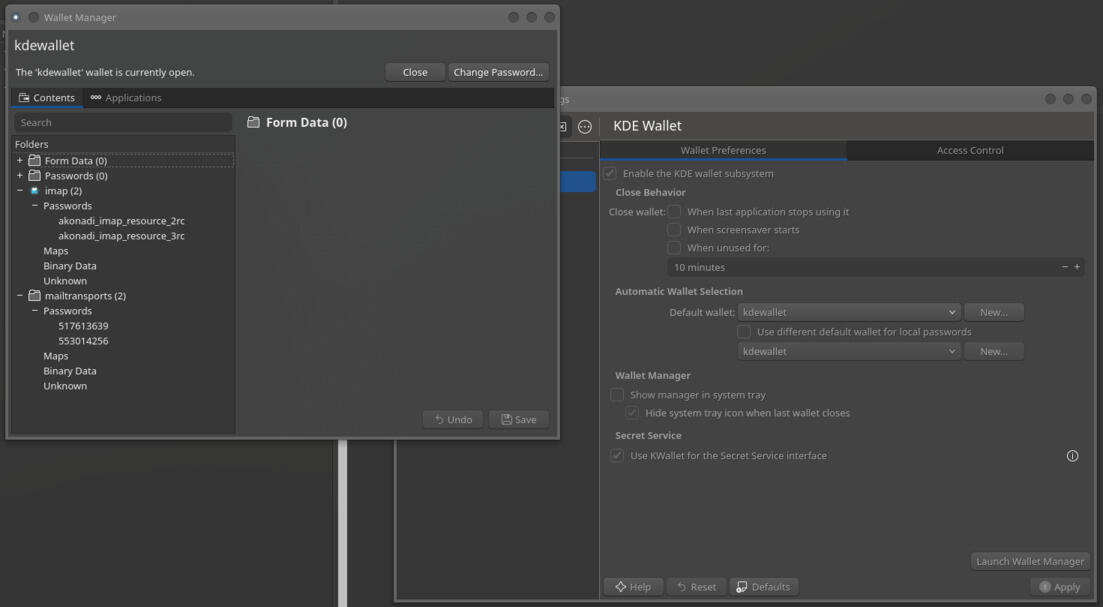Expand the Passwords (0) folder

pos(20,176)
